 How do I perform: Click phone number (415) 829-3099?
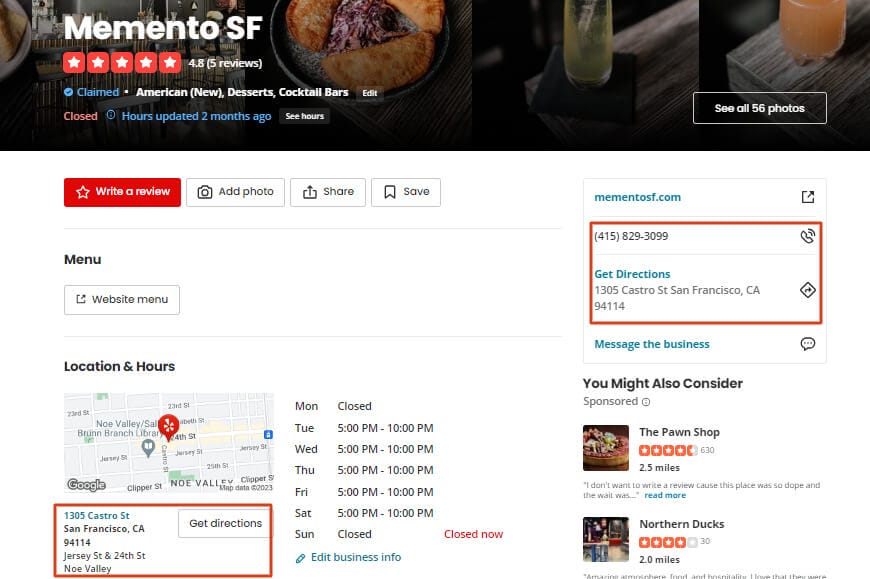click(x=631, y=236)
